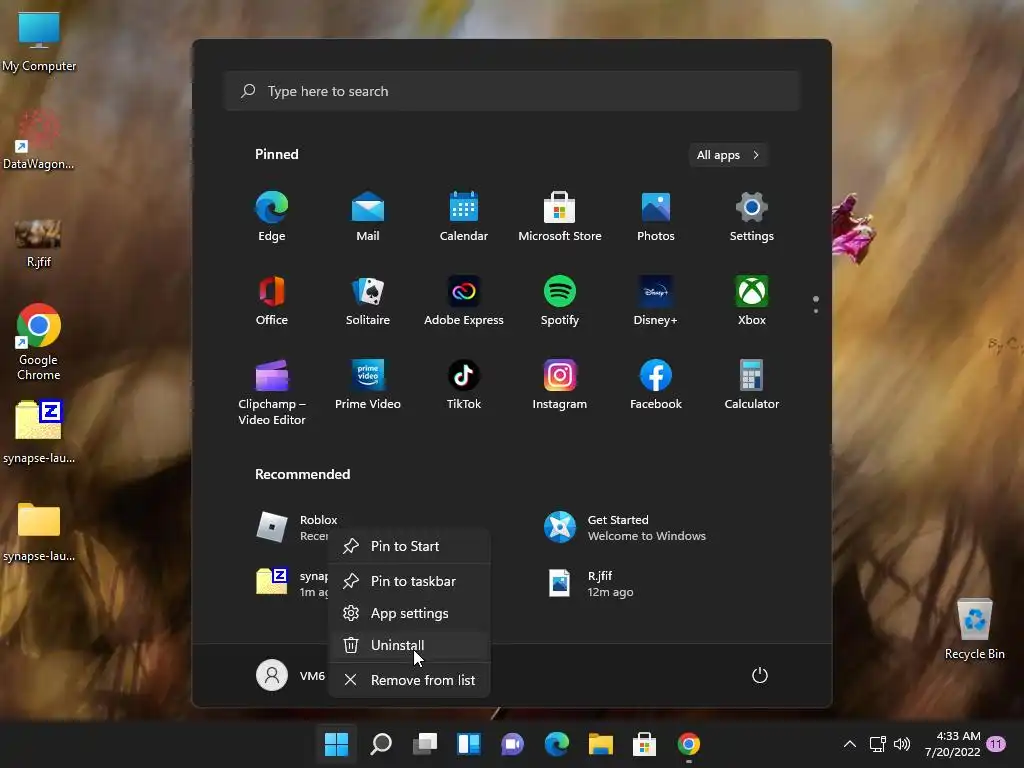Select synapse-lau folder on desktop
Screen dimensions: 1024x768
[x=39, y=532]
